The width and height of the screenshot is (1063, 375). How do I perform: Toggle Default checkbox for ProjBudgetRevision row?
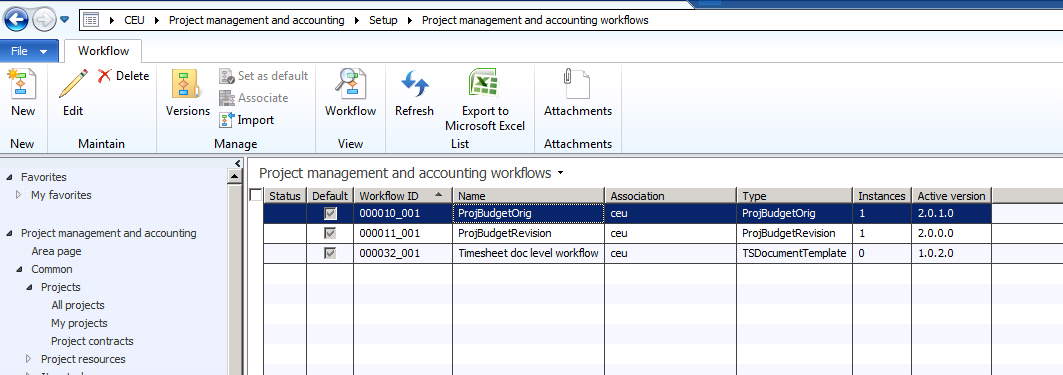(x=330, y=233)
